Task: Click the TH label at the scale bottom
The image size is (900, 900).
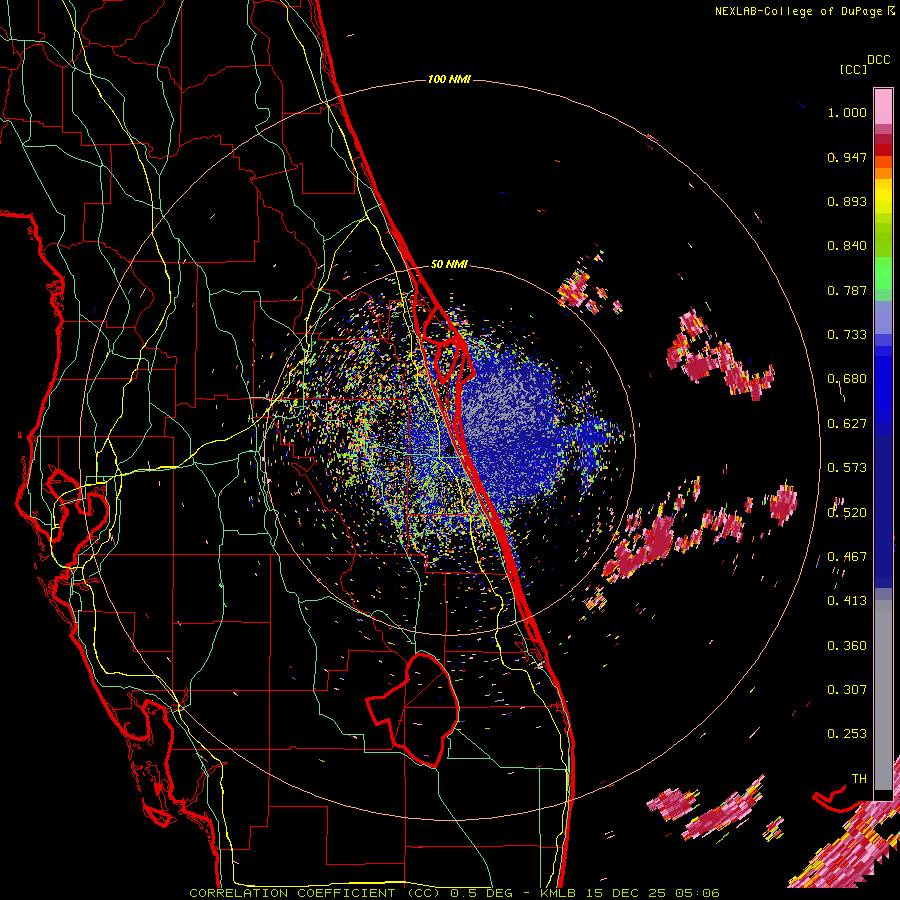Action: tap(859, 779)
